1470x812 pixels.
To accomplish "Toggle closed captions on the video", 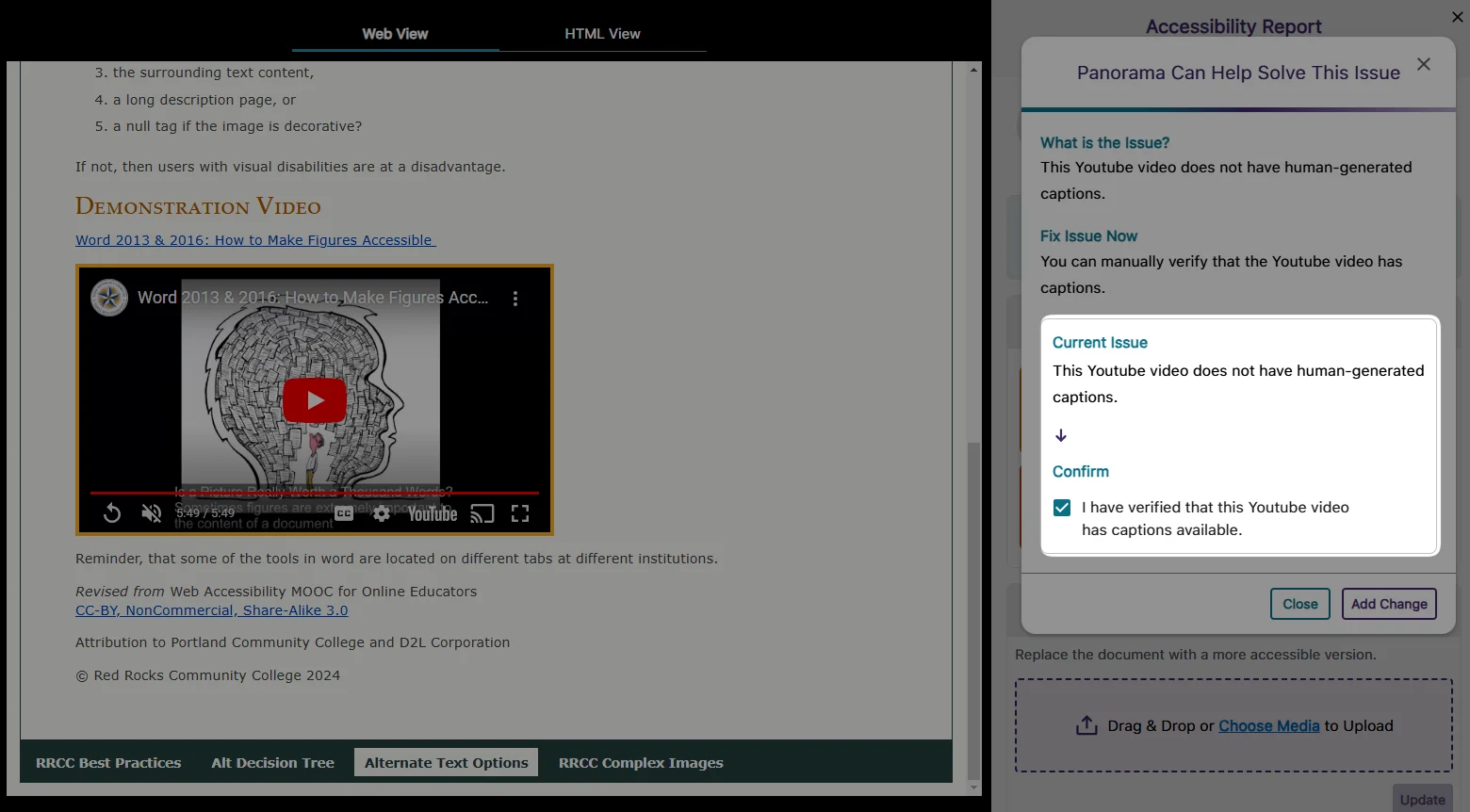I will [x=345, y=513].
